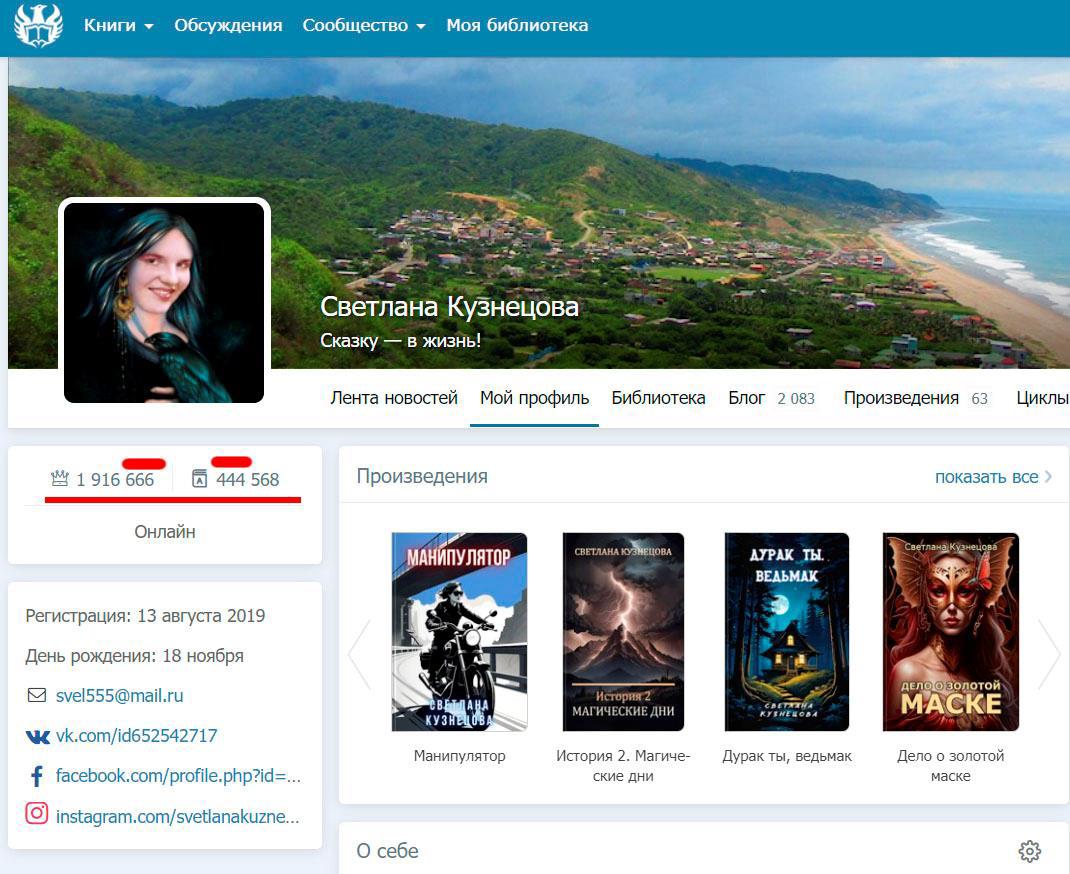The height and width of the screenshot is (874, 1070).
Task: Click the Произведения section heading
Action: click(422, 476)
